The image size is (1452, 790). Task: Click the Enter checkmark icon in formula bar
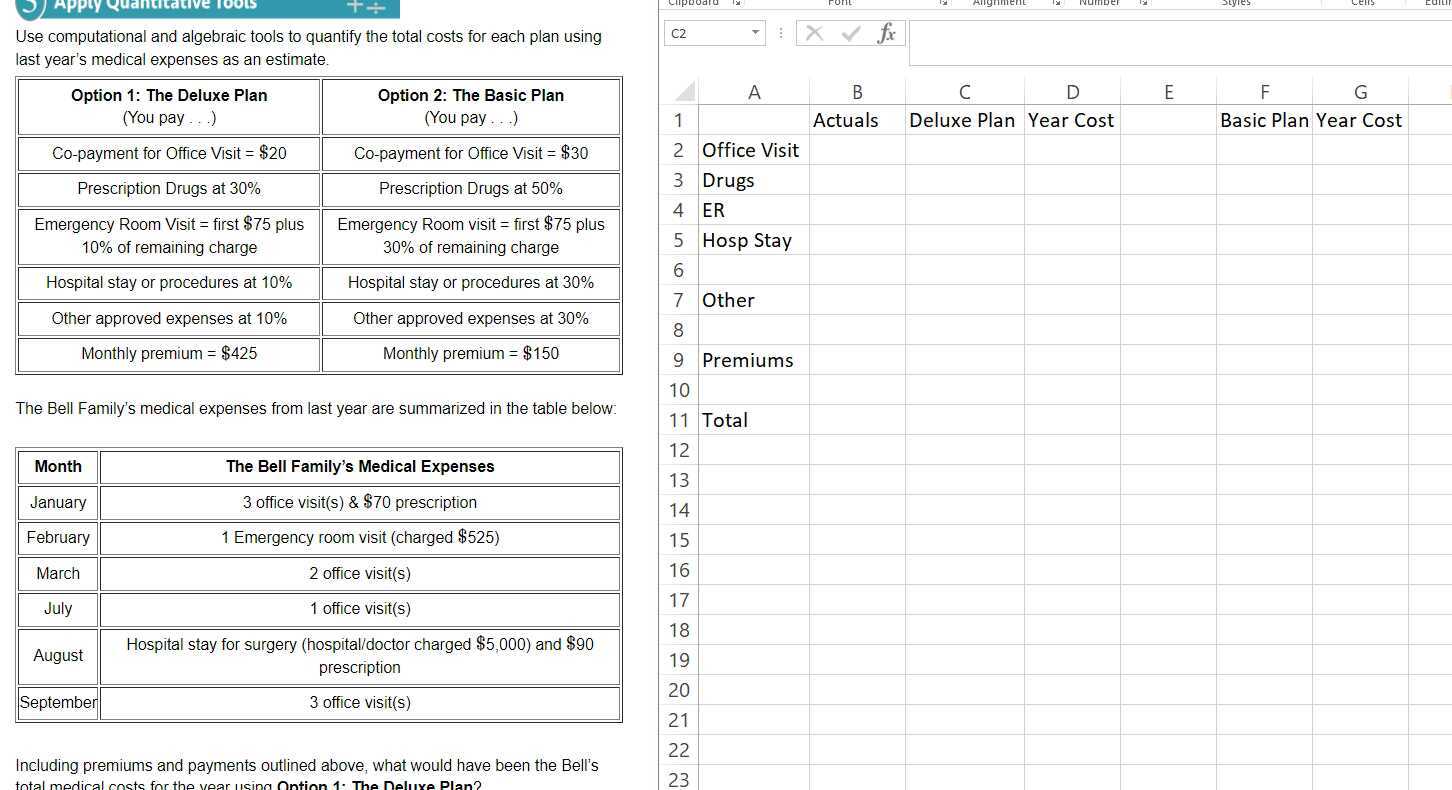(x=851, y=34)
